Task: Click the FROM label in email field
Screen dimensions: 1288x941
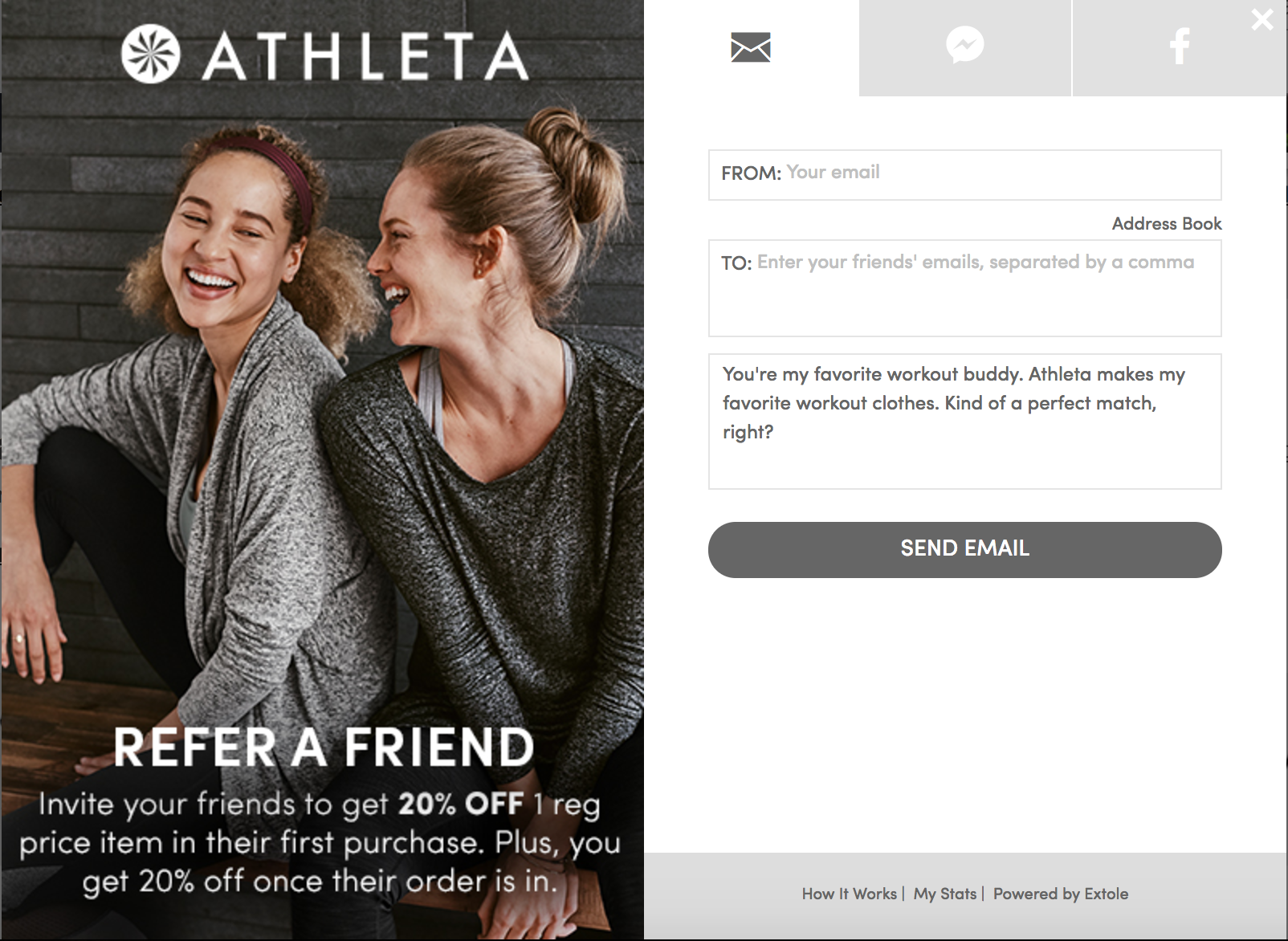Action: [x=751, y=173]
